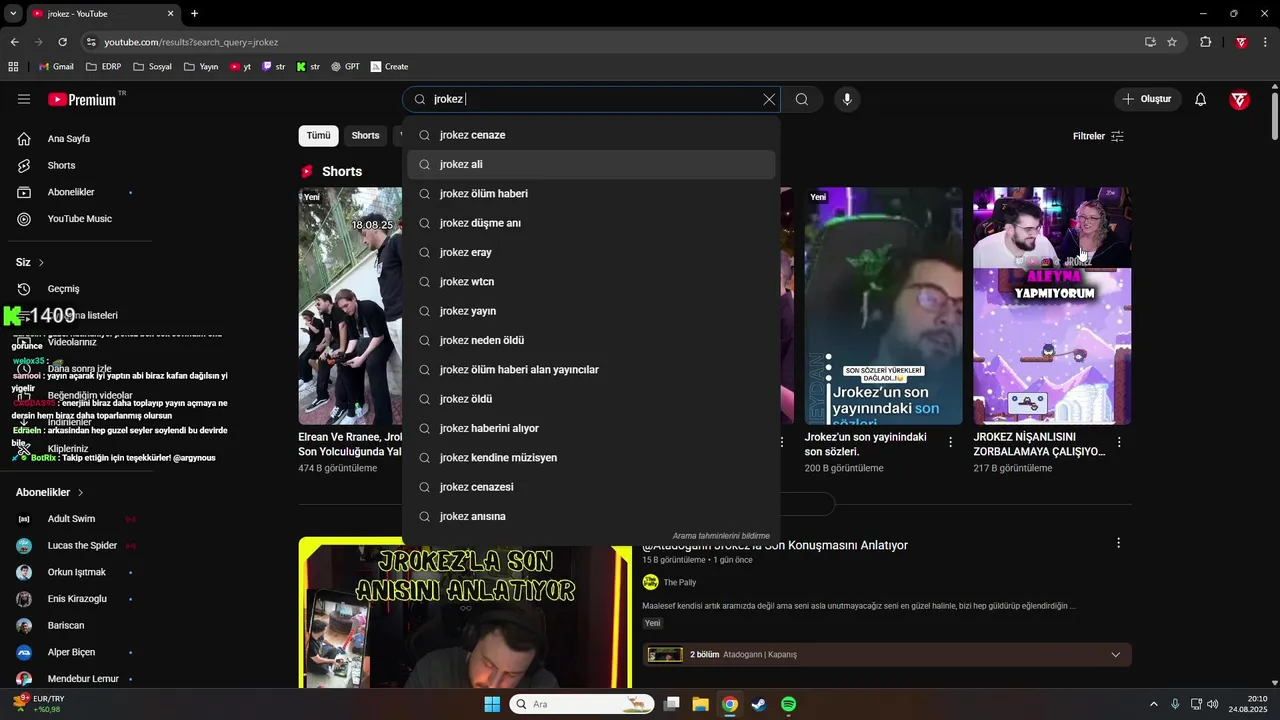Open the GPT bookmark
Screen dimensions: 1280x720
[x=346, y=67]
